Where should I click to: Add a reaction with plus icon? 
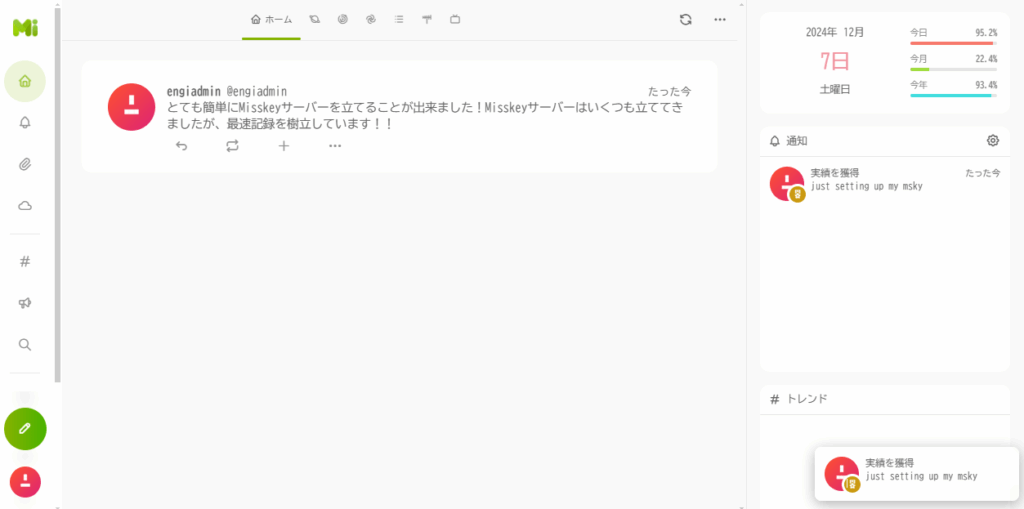[283, 146]
